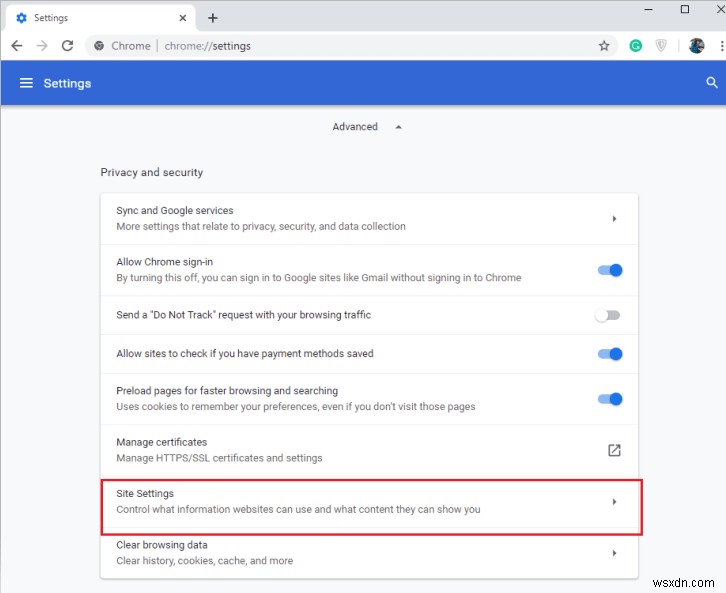The width and height of the screenshot is (726, 593).
Task: Expand Sync and Google services arrow
Action: 614,218
